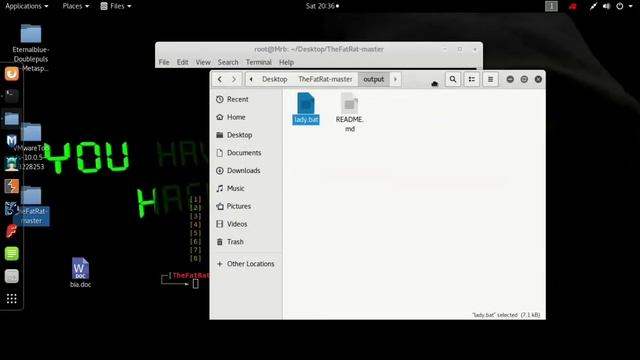
Task: Select the VMwareTools desktop folder
Action: [31, 147]
